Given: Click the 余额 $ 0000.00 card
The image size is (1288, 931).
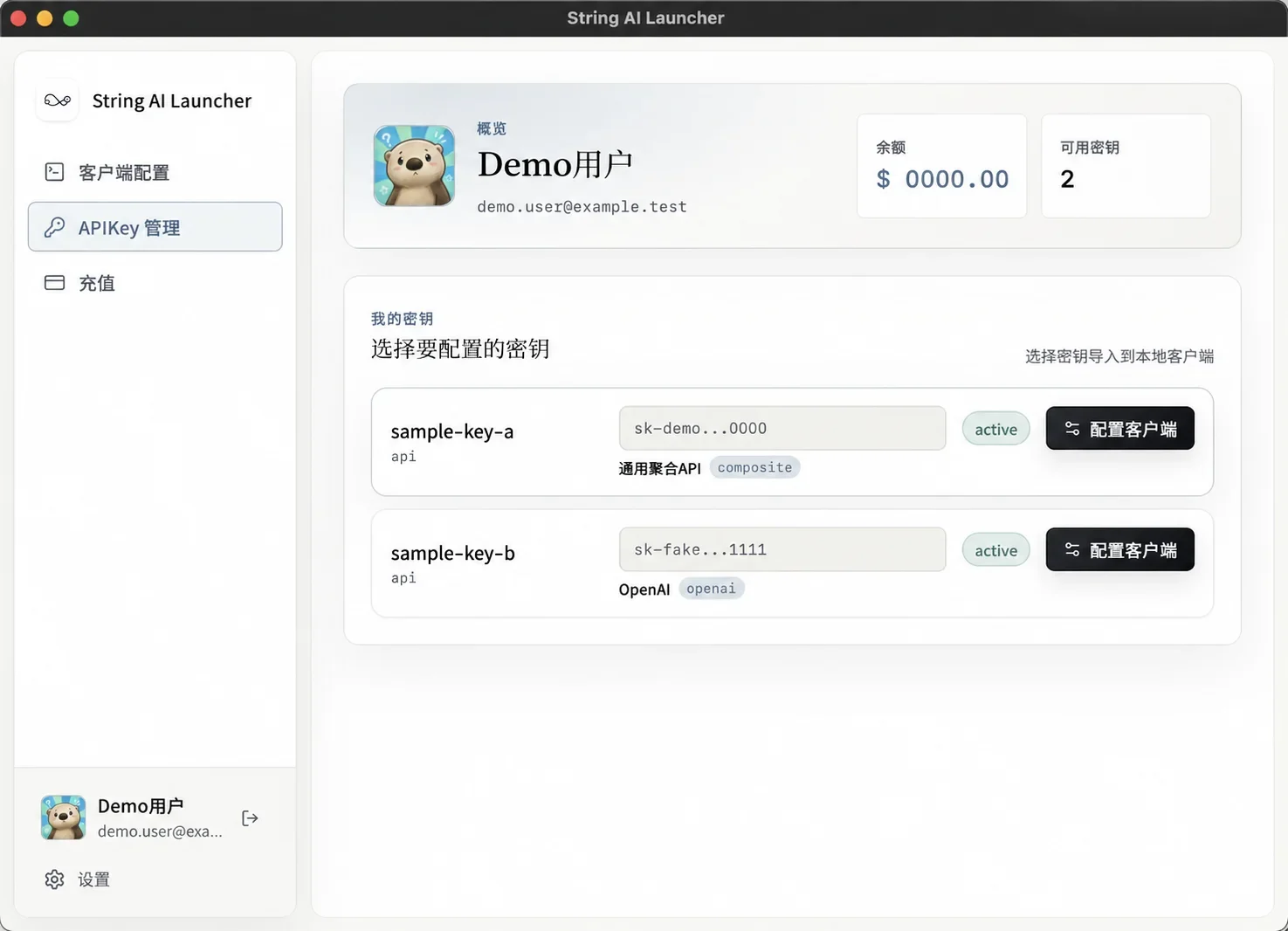Looking at the screenshot, I should [941, 166].
